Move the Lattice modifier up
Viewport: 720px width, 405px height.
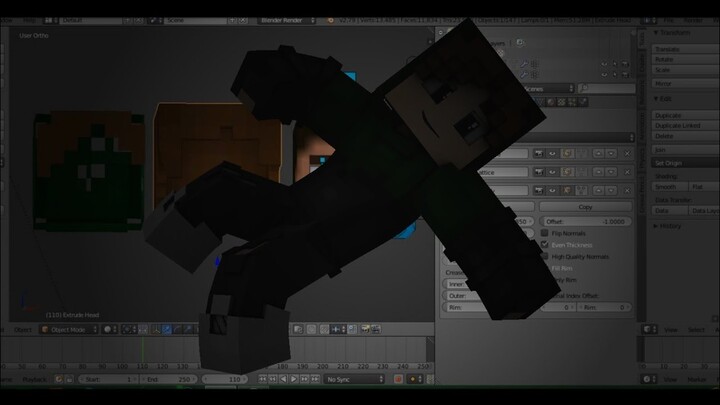pos(598,172)
